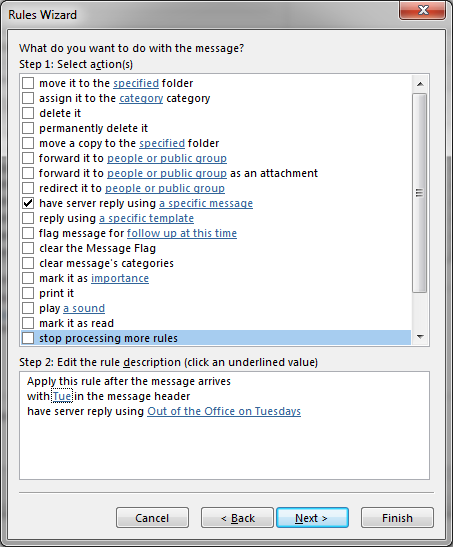Click the action list scrollbar thumb
The width and height of the screenshot is (453, 547).
coord(420,193)
